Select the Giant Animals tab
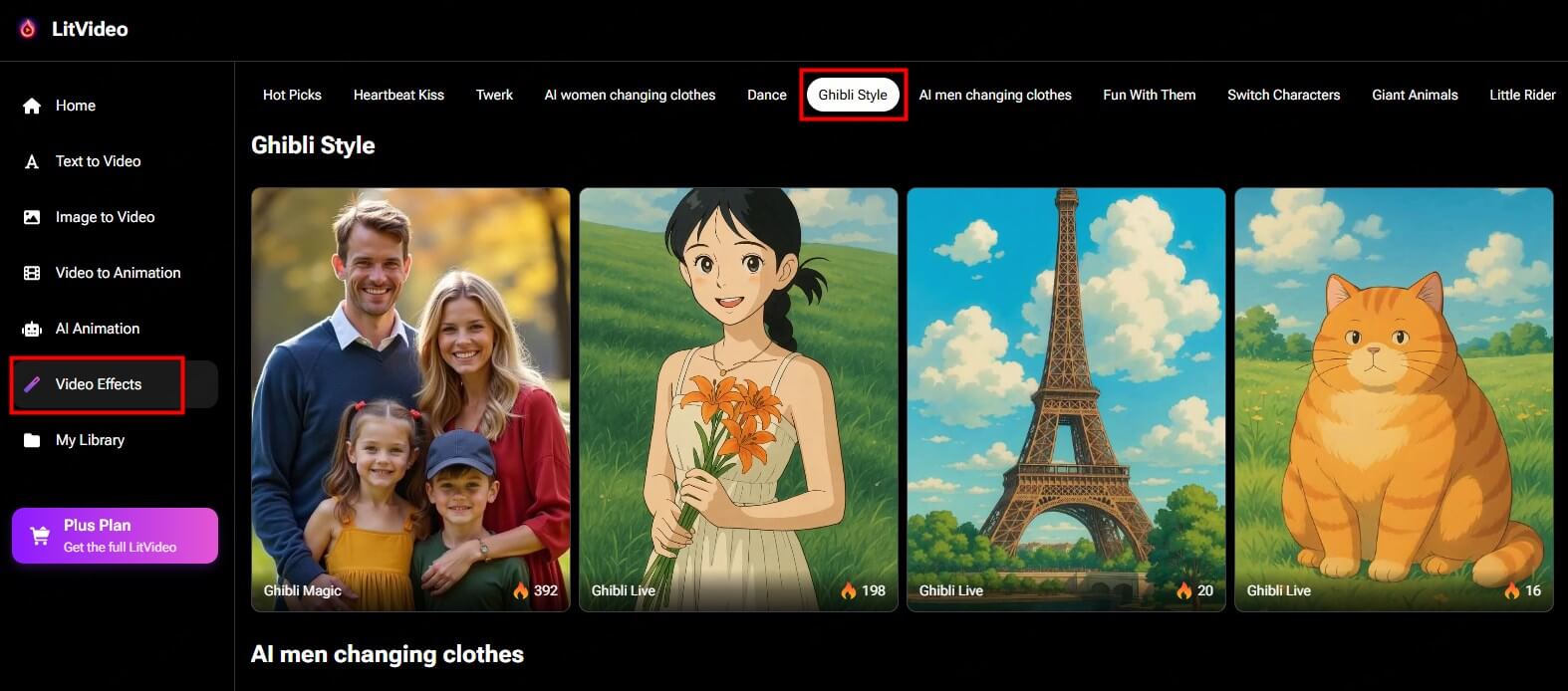1568x691 pixels. 1414,95
